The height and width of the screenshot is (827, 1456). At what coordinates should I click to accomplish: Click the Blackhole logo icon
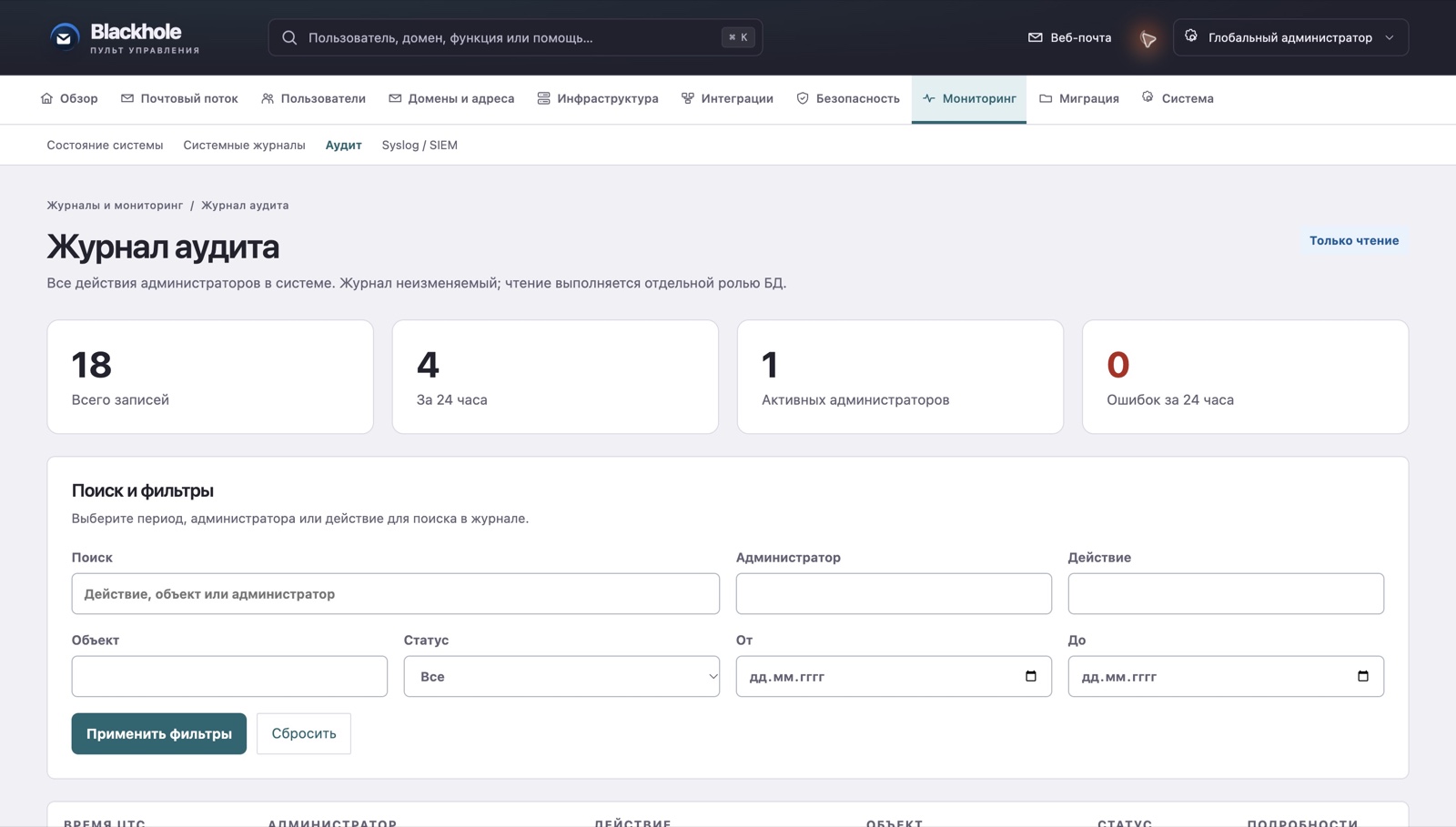(x=64, y=37)
